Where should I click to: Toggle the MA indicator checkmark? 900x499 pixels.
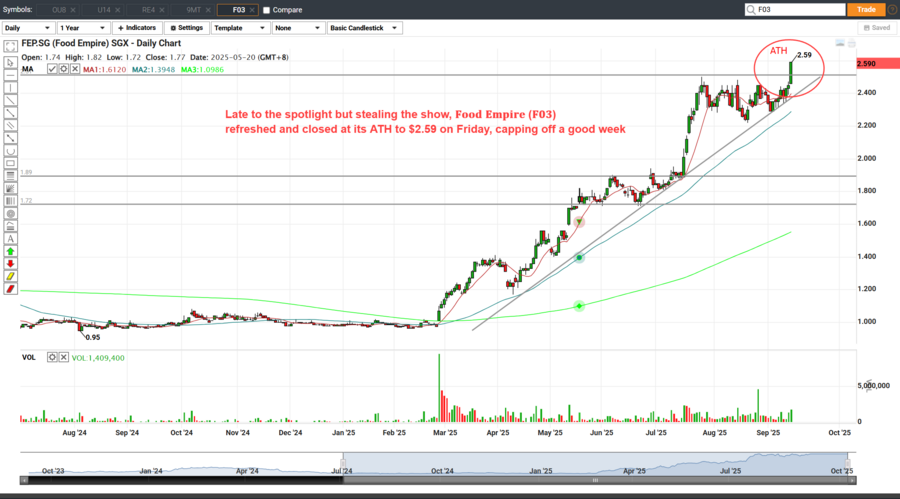coord(52,69)
